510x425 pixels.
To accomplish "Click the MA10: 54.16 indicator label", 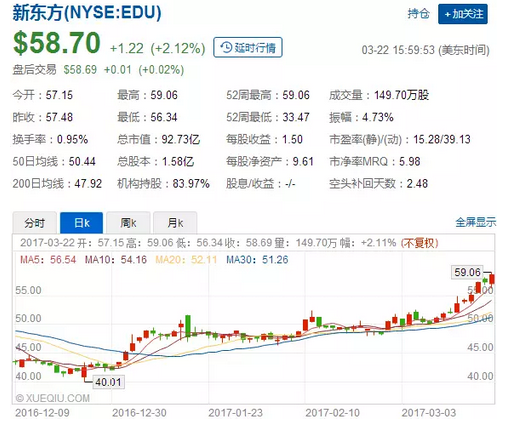I will pos(116,260).
